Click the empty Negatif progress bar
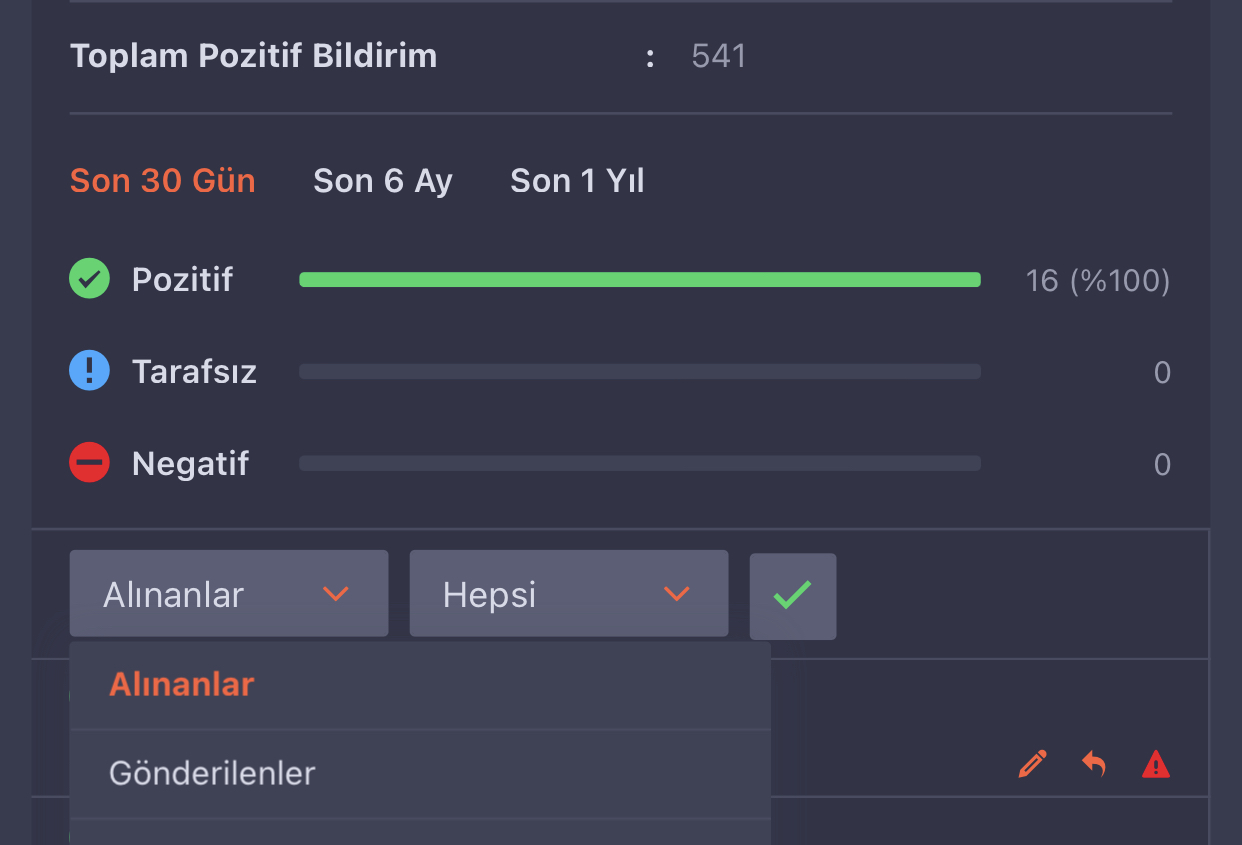This screenshot has height=845, width=1242. [x=640, y=464]
